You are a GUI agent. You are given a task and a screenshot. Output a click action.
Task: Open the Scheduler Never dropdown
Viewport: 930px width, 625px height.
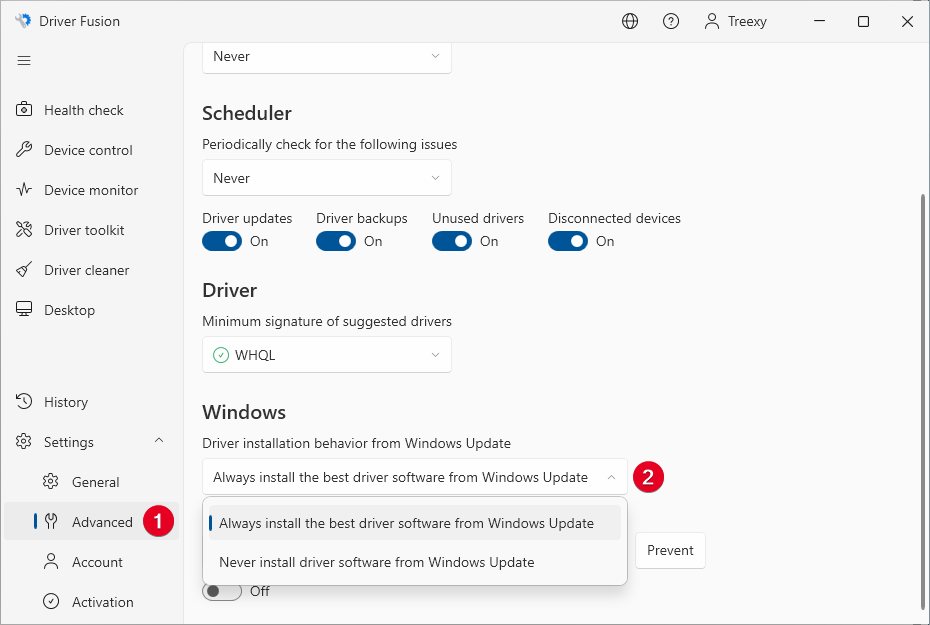(x=327, y=178)
